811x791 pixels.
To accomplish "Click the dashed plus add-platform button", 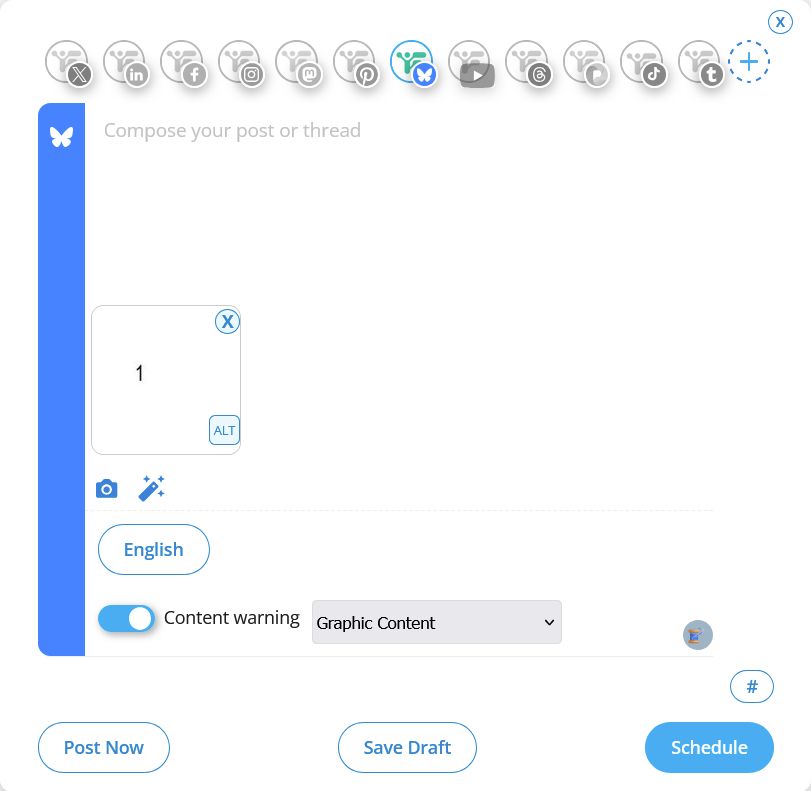I will [x=748, y=61].
